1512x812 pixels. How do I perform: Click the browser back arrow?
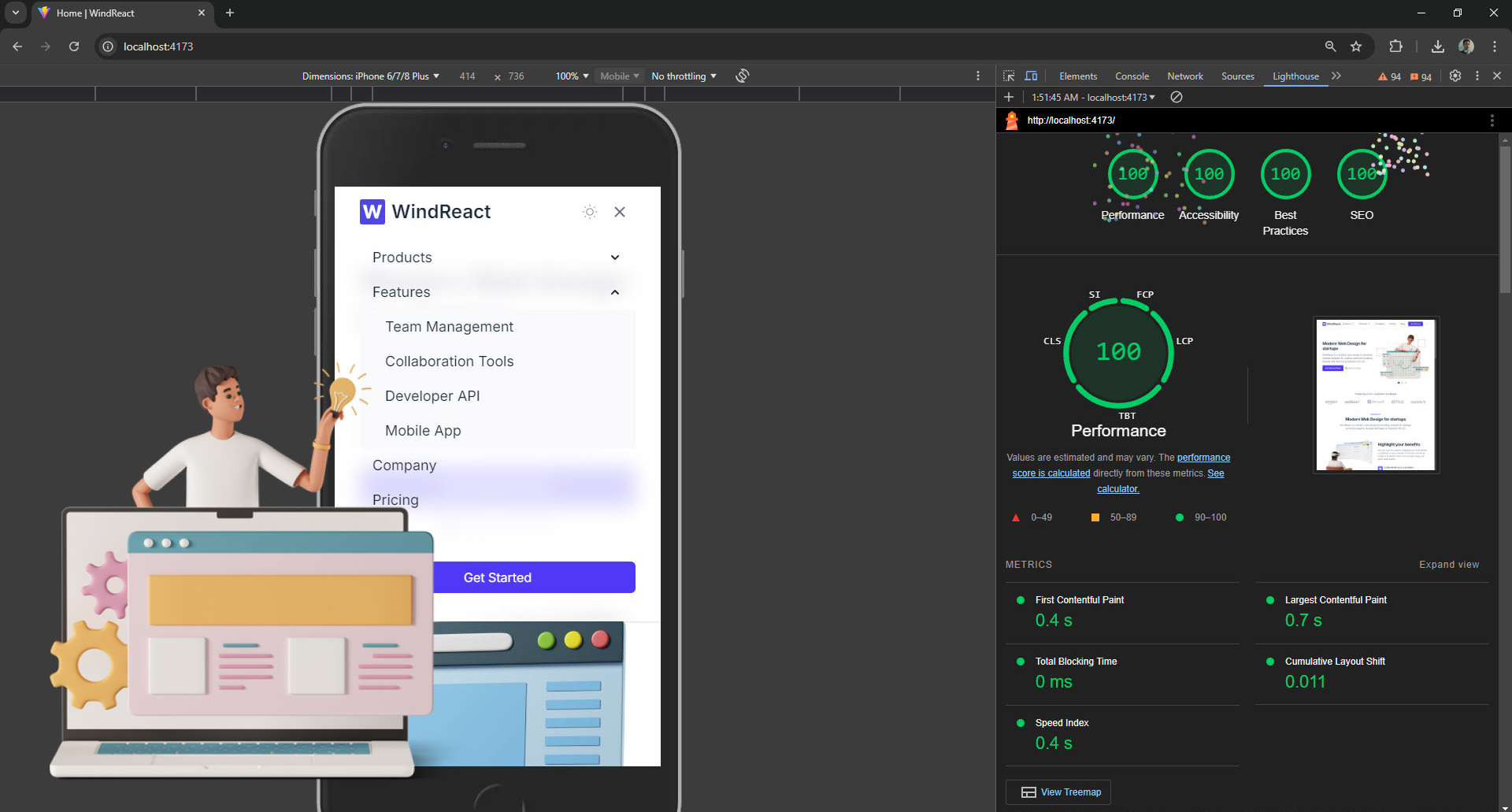17,46
